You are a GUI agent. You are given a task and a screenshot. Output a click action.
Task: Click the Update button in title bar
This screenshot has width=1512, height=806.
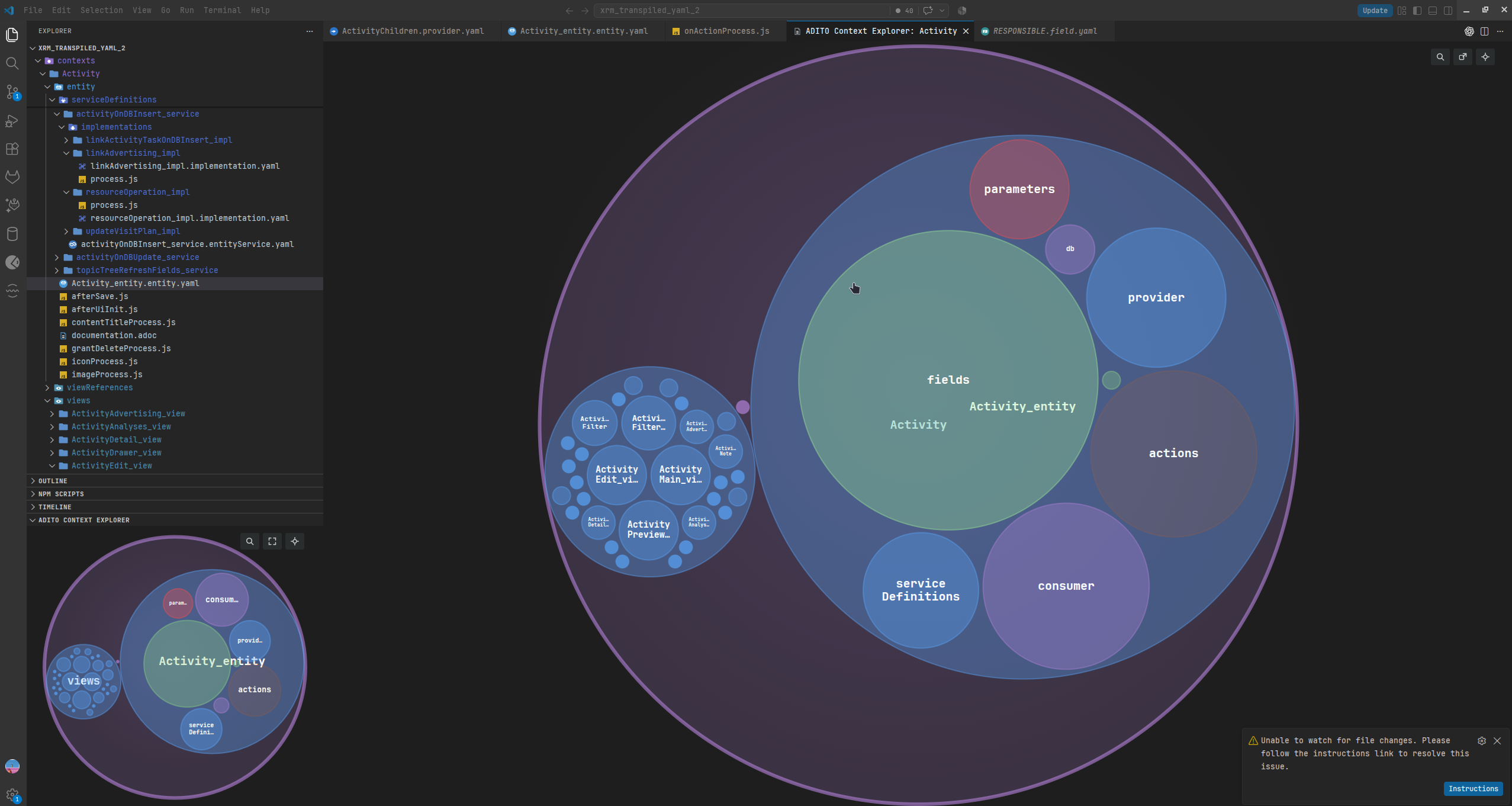(x=1375, y=11)
